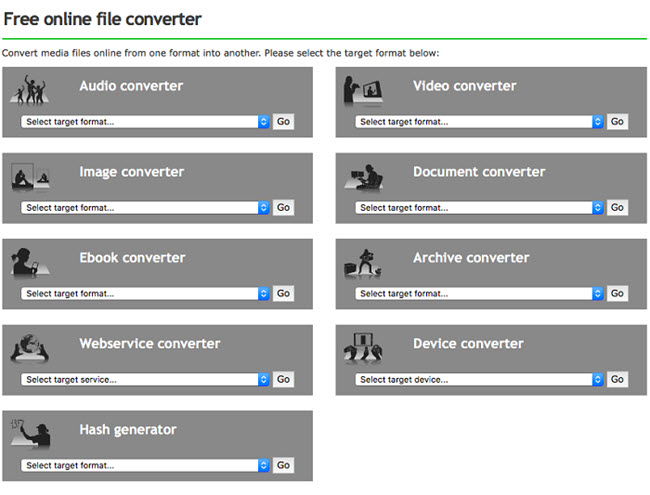The width and height of the screenshot is (650, 495).
Task: Click Go in the Image converter box
Action: tap(284, 207)
